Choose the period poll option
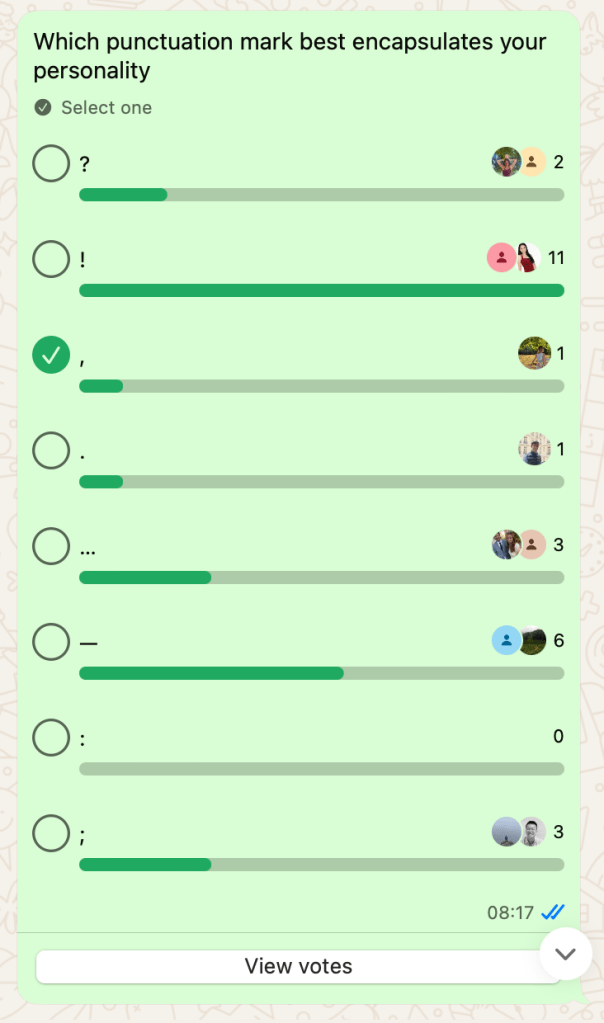 pos(51,450)
